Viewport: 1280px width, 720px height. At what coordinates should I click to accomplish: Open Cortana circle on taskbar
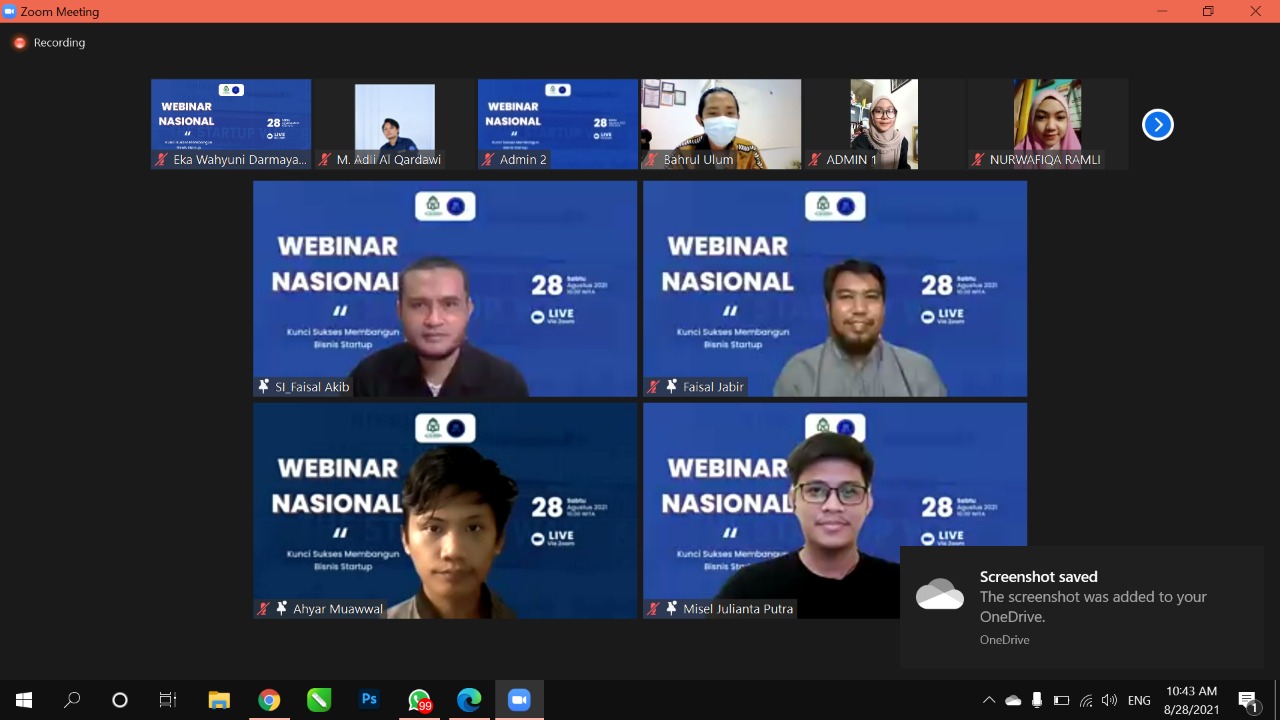coord(120,700)
